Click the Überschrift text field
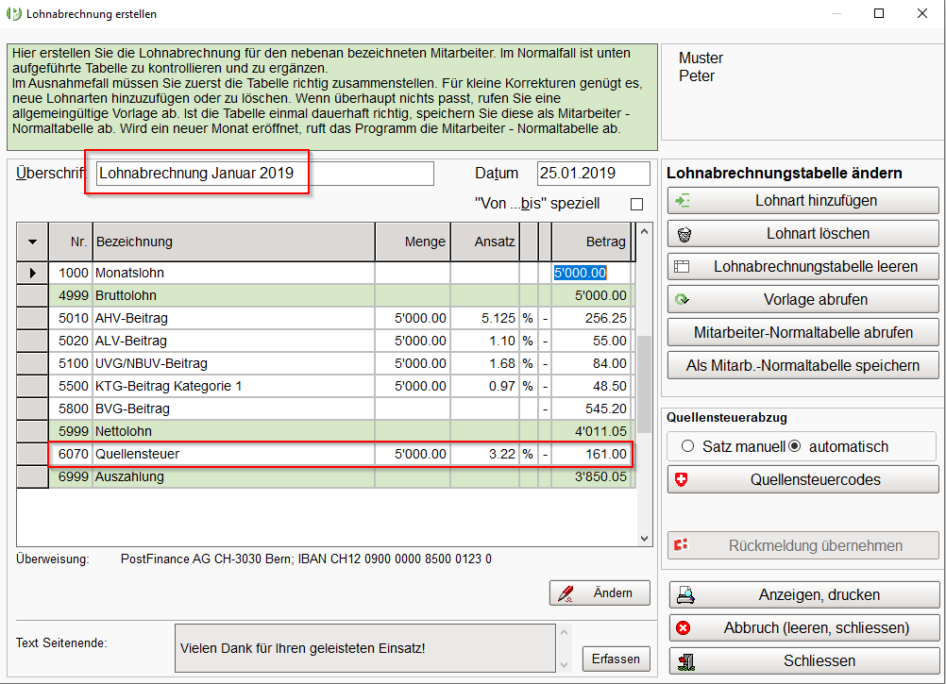This screenshot has height=684, width=946. [x=265, y=173]
